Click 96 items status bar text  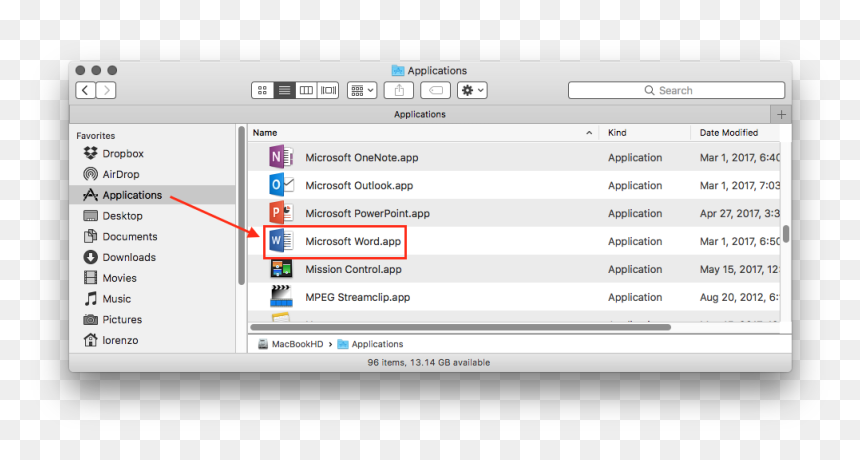pyautogui.click(x=428, y=362)
